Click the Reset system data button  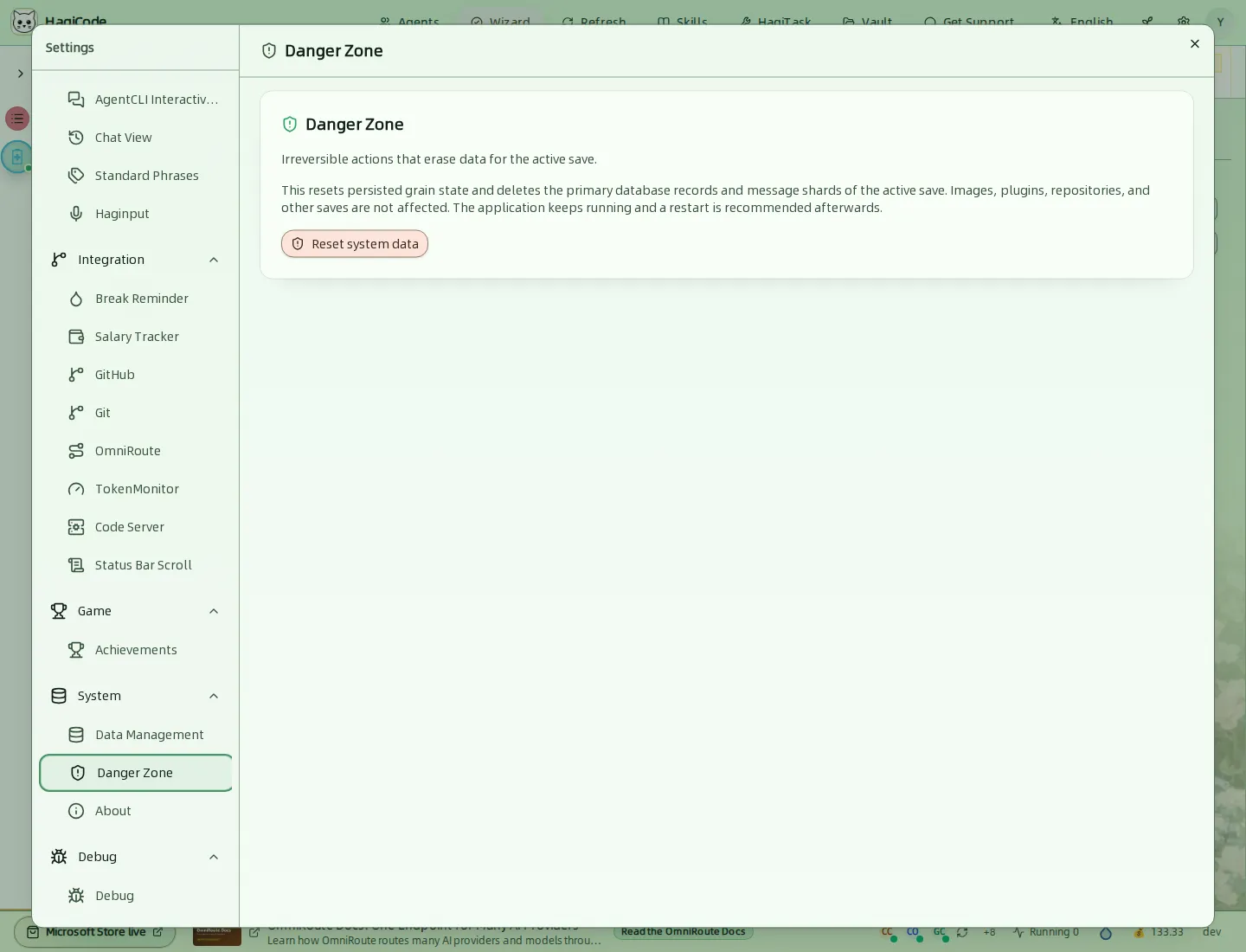(x=355, y=244)
